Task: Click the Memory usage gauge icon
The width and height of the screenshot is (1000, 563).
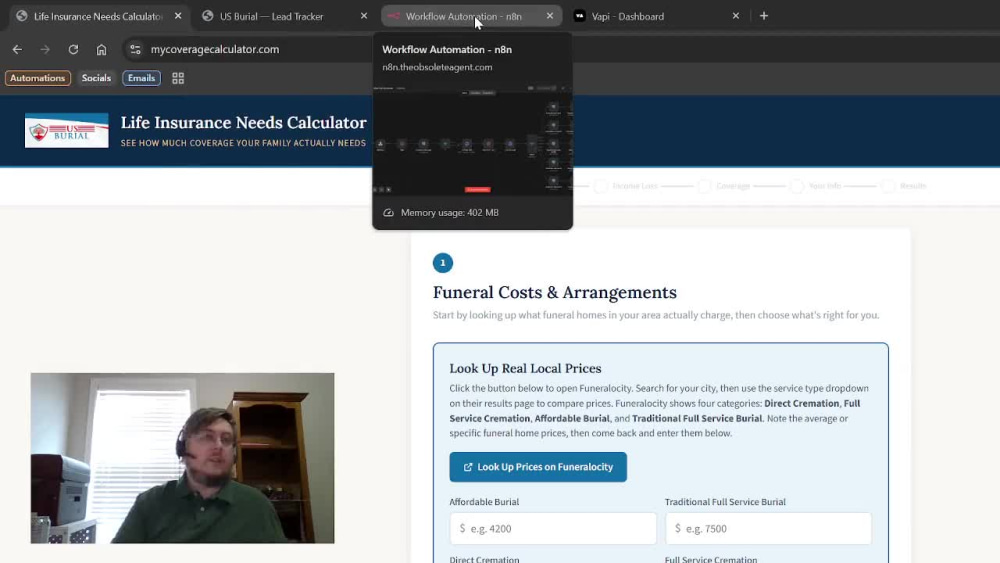Action: click(x=388, y=212)
